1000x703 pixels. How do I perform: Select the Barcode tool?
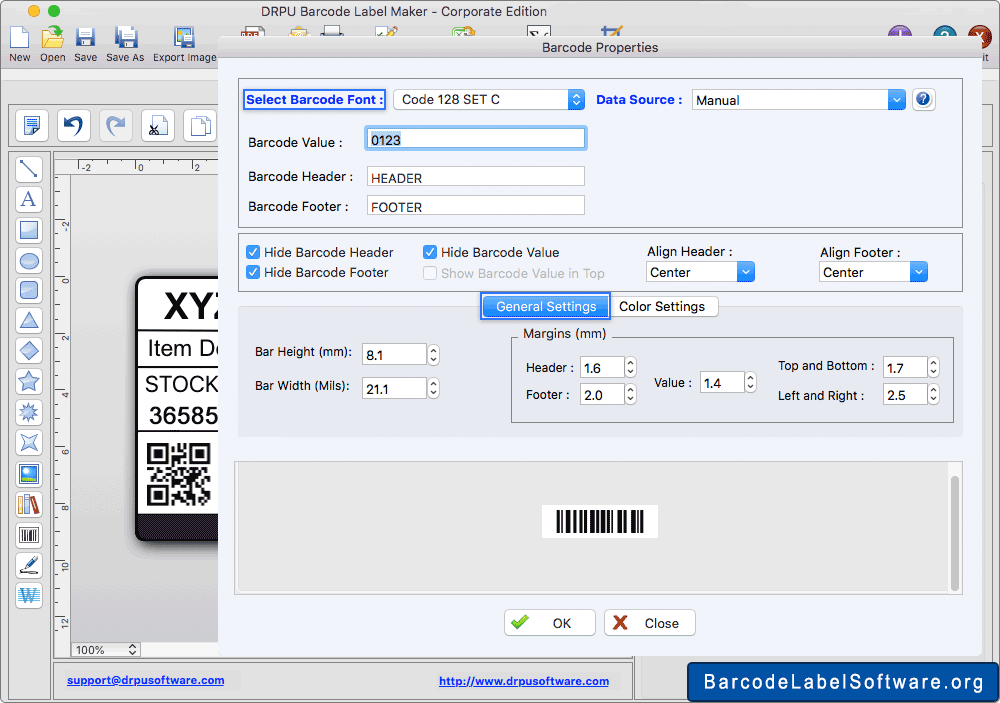tap(29, 535)
